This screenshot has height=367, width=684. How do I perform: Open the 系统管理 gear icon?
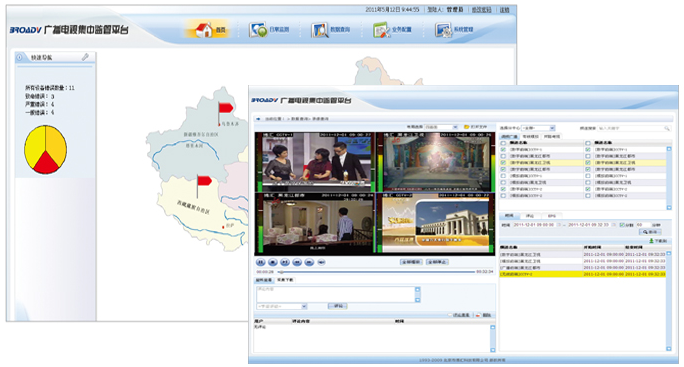444,31
